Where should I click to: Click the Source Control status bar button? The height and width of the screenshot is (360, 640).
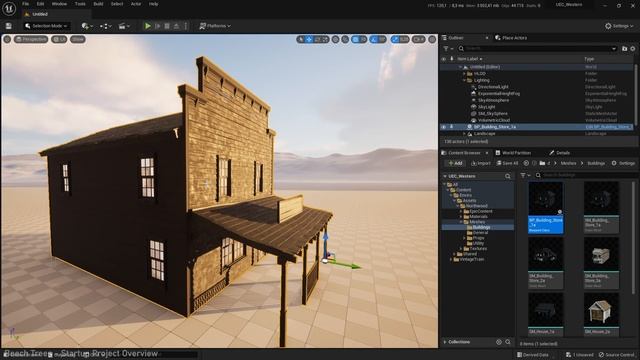(616, 355)
